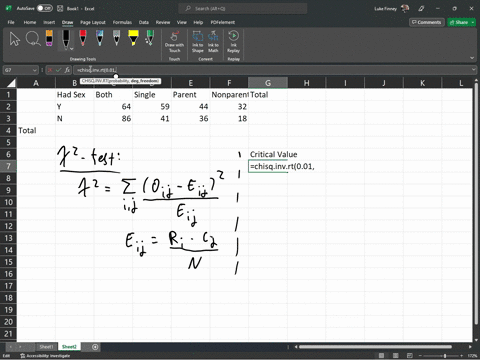The width and height of the screenshot is (480, 360).
Task: Pick the Eraser tool
Action: pyautogui.click(x=49, y=38)
